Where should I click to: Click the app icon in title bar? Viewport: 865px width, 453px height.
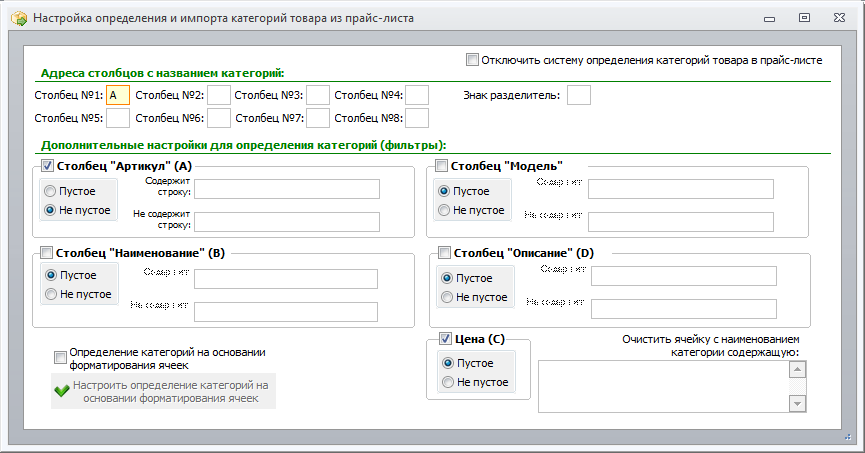[x=19, y=18]
